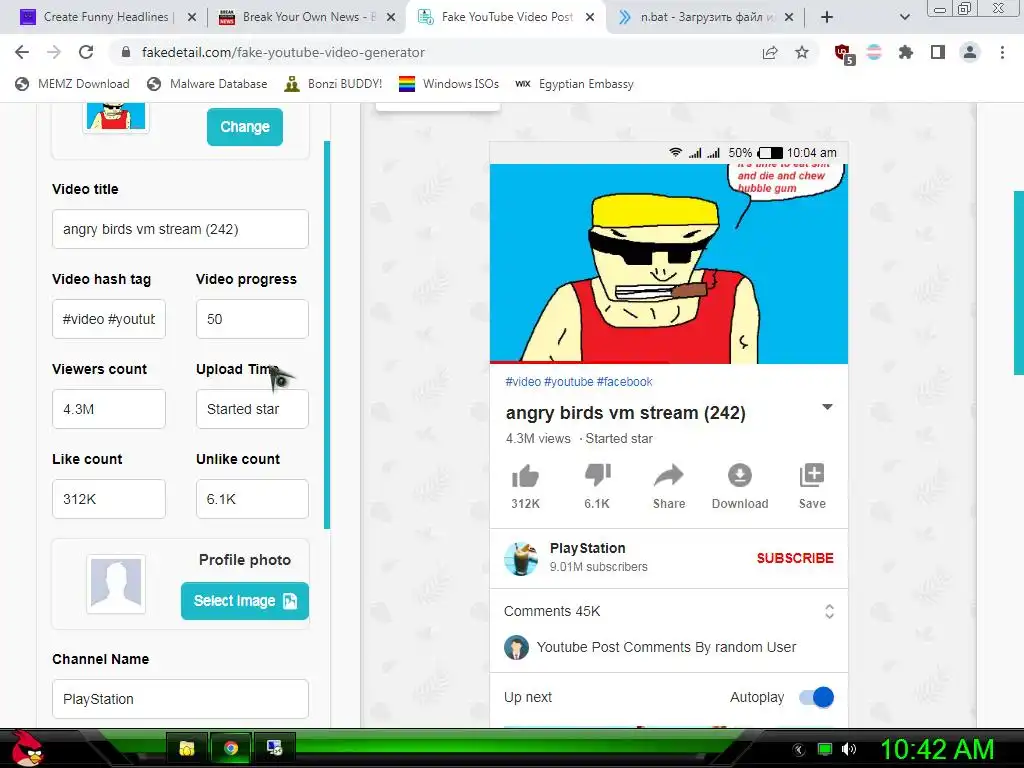
Task: Click the red video progress bar
Action: click(x=579, y=362)
